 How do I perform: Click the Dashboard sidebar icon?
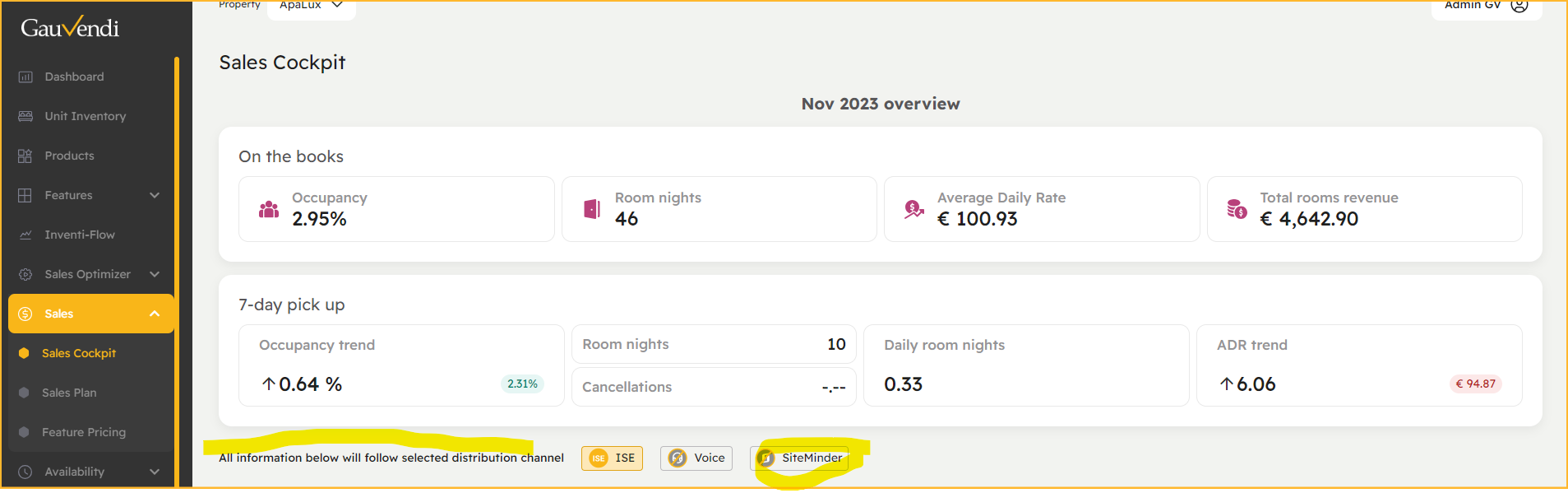click(25, 77)
